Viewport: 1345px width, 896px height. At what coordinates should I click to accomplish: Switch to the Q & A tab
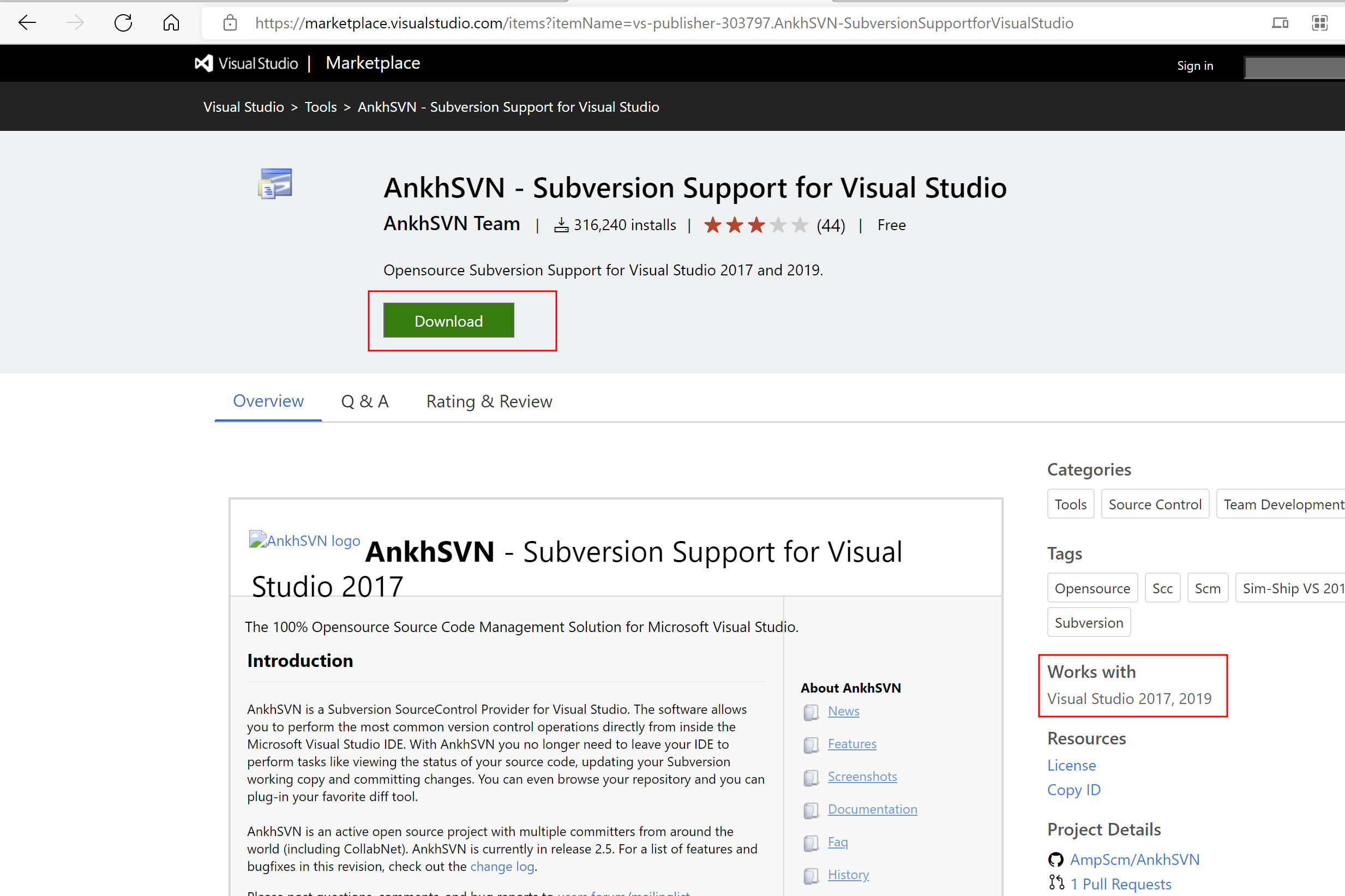point(364,401)
